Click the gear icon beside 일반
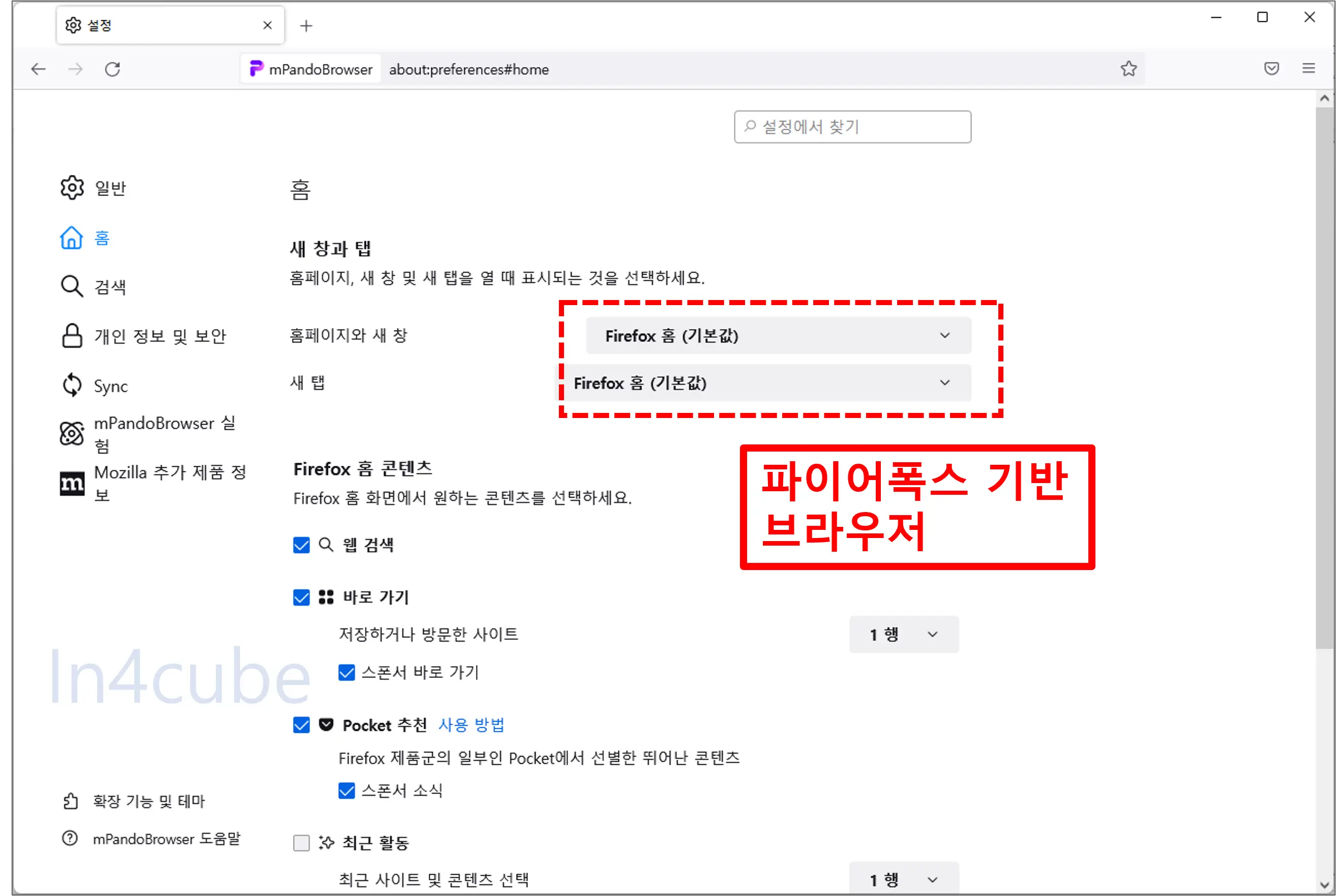Image resolution: width=1336 pixels, height=896 pixels. (x=72, y=188)
